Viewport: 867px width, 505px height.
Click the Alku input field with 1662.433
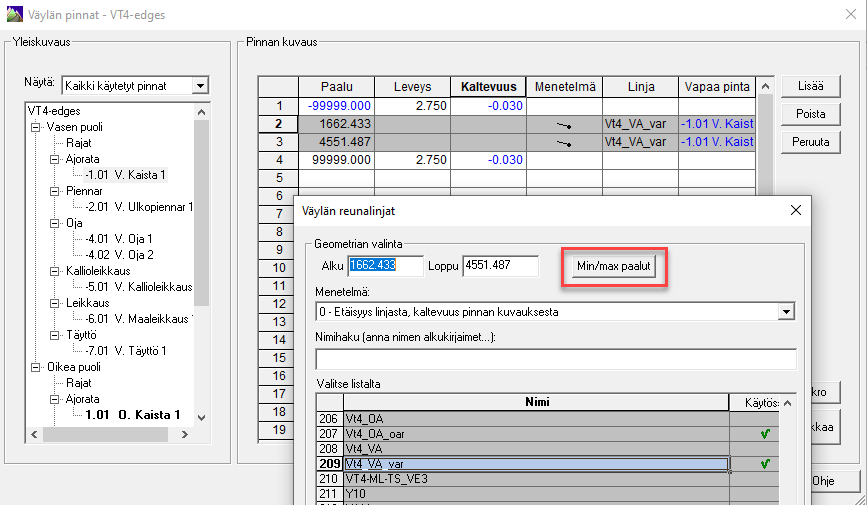[x=385, y=266]
